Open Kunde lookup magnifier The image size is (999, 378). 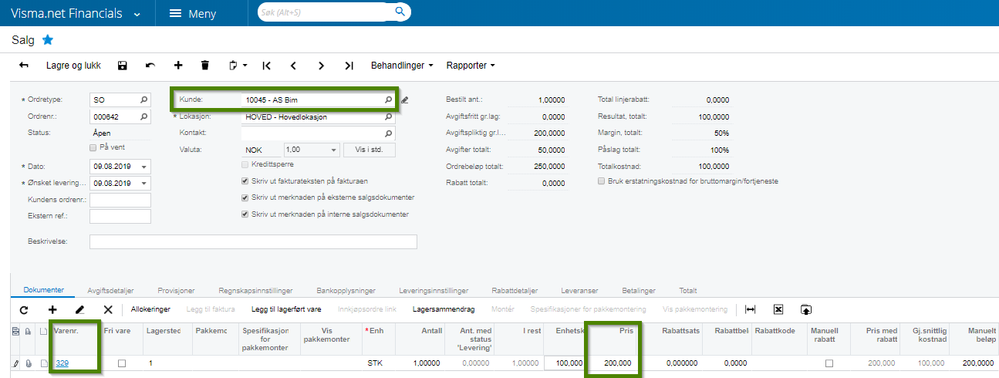point(388,100)
